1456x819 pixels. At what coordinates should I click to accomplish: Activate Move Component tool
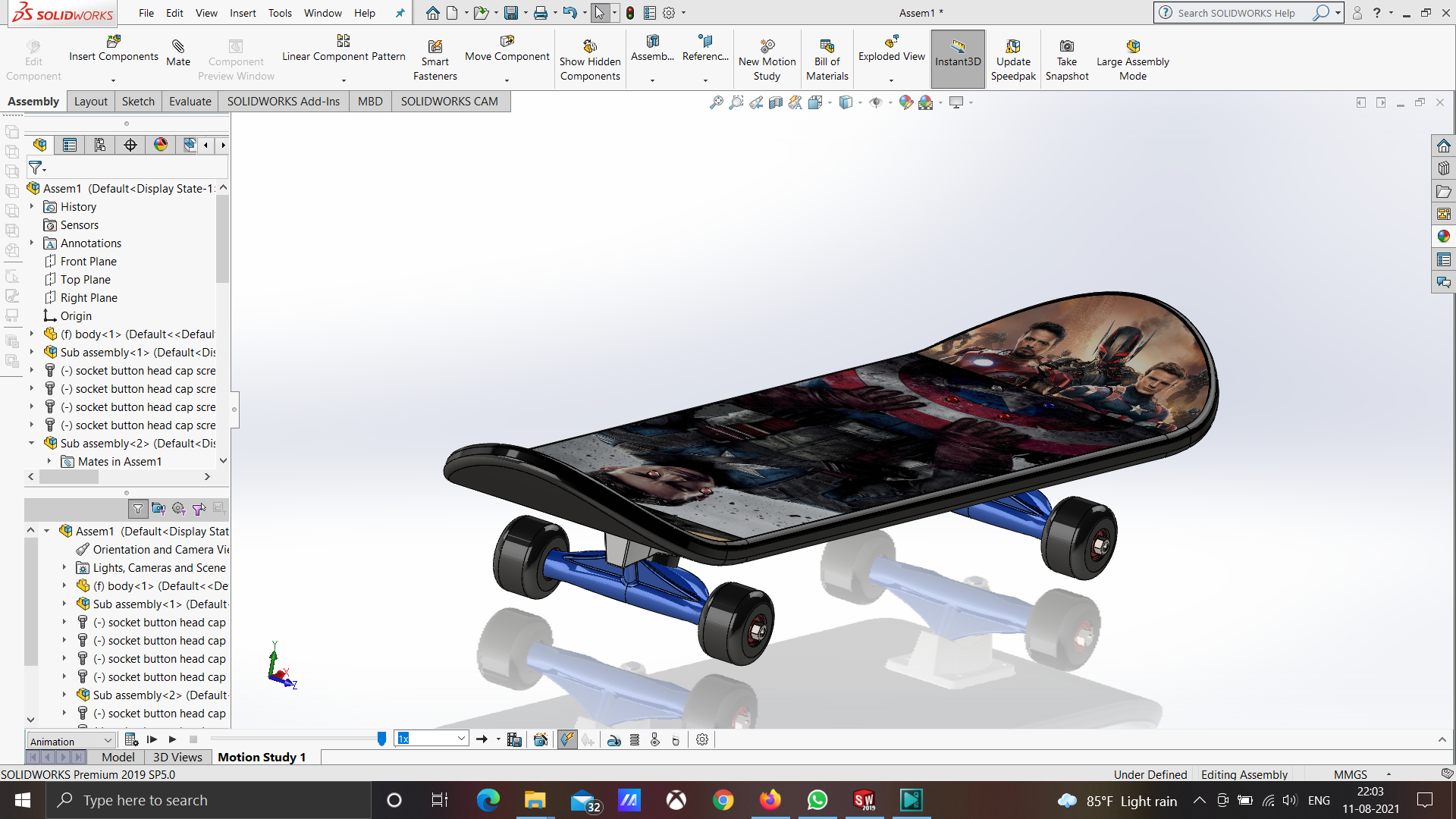pos(507,49)
